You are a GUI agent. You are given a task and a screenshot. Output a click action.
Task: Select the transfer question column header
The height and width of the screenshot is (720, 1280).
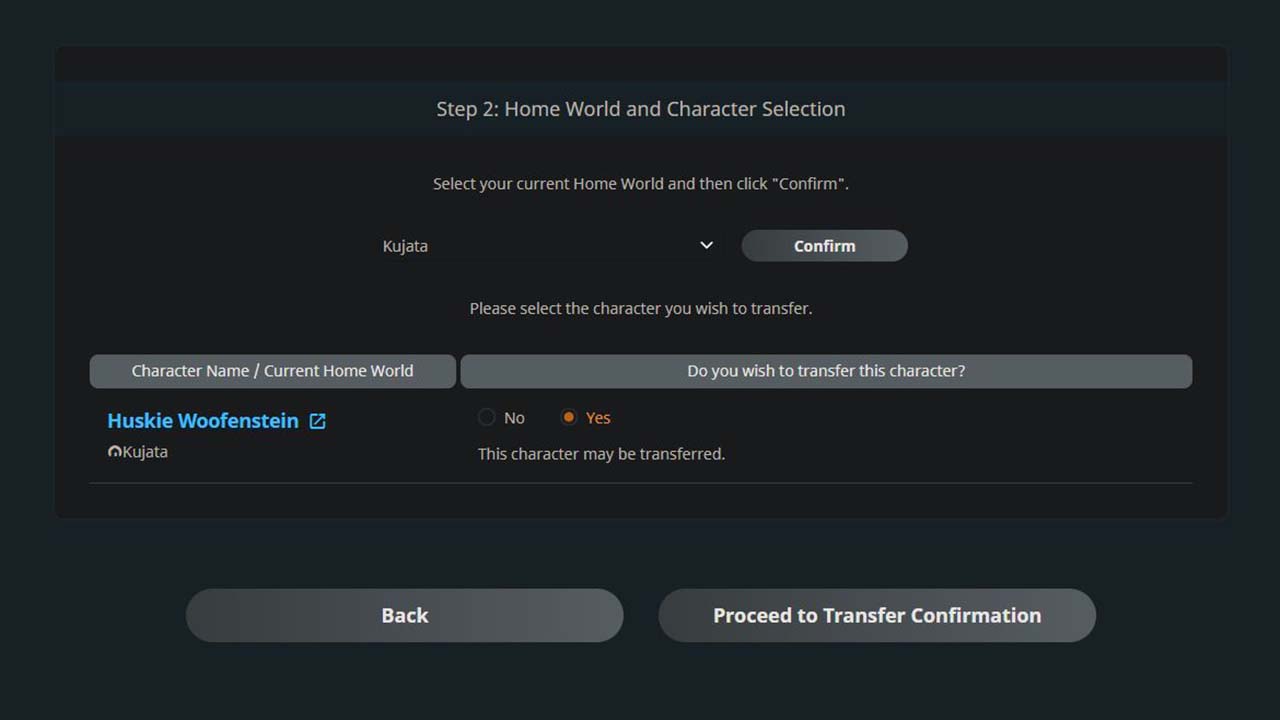point(825,371)
